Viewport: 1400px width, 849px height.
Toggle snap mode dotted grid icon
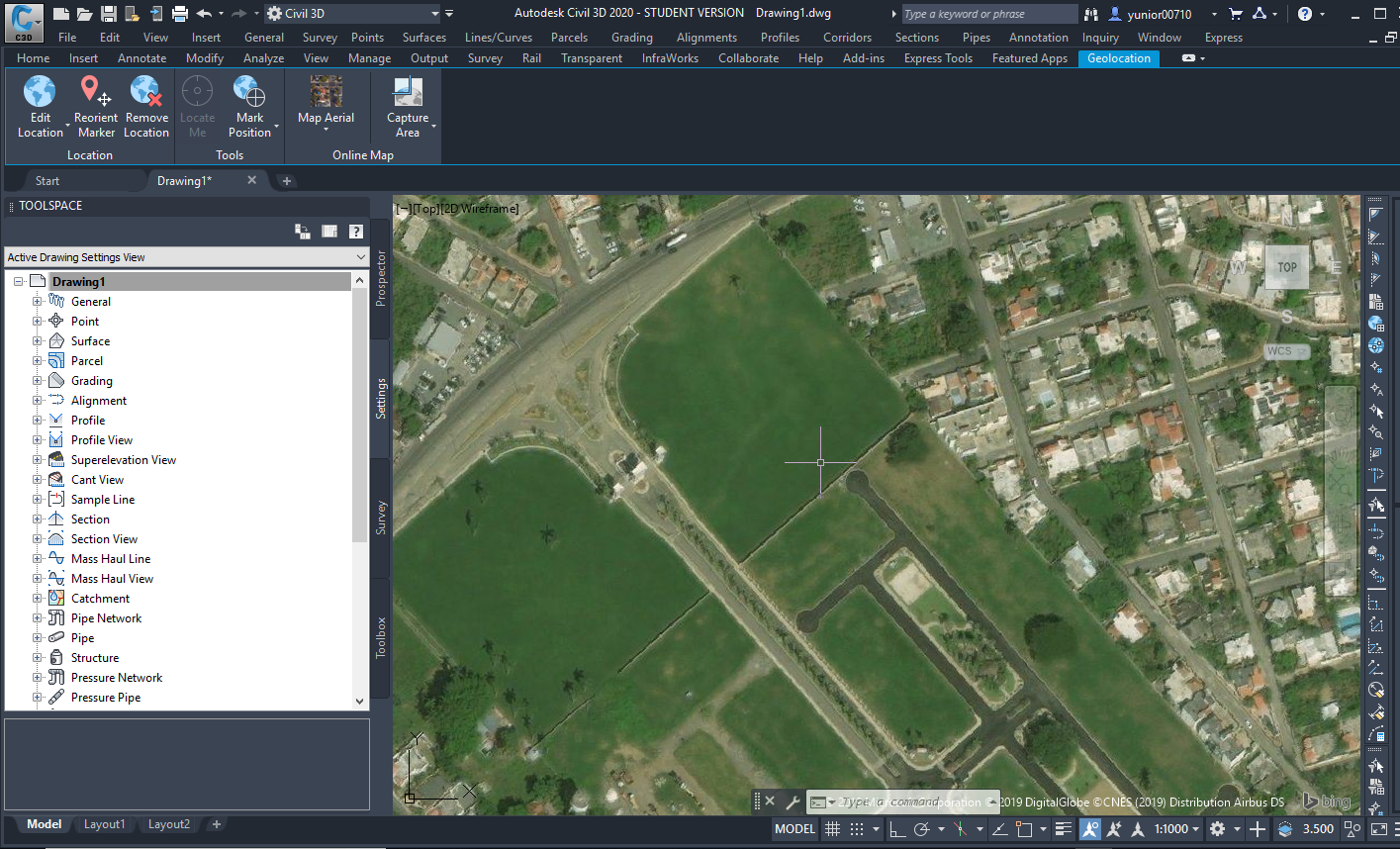(857, 829)
